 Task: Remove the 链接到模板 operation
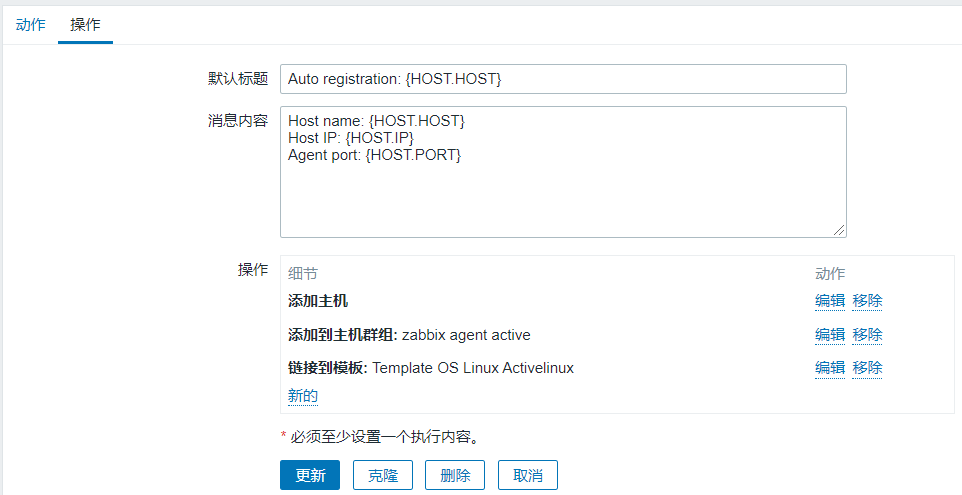(868, 368)
